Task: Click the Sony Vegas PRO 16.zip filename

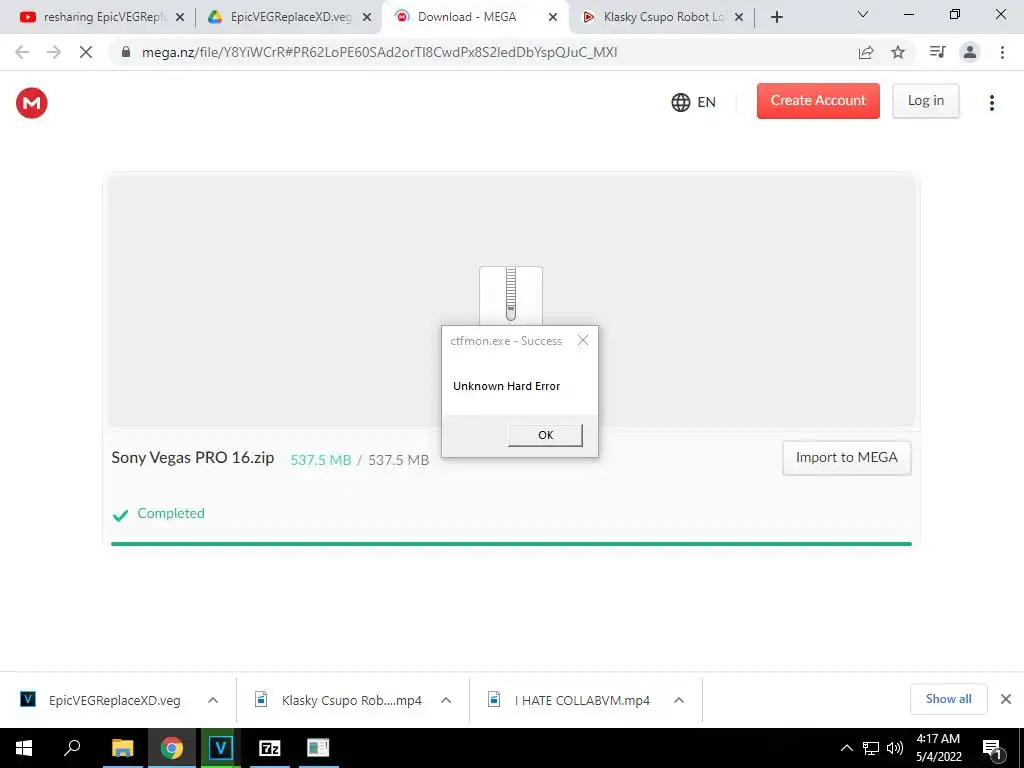Action: (x=193, y=458)
